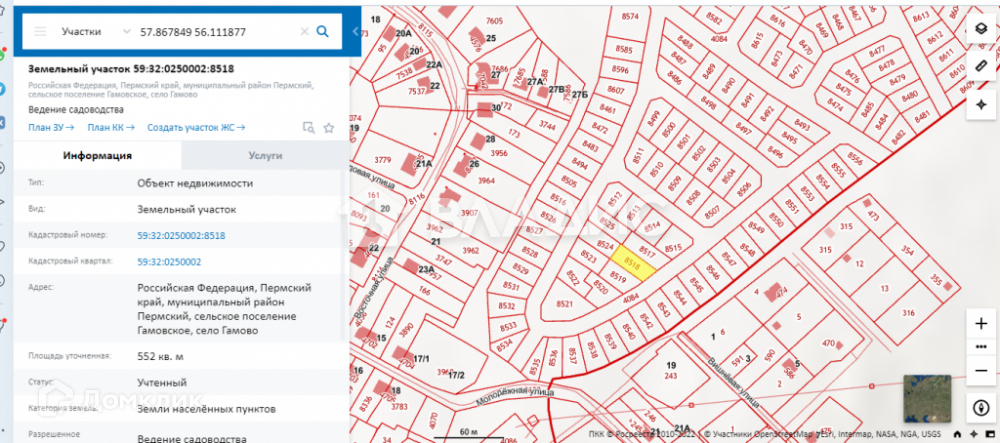Add parcel to favorites with the star
Viewport: 1000px width, 443px height.
328,127
